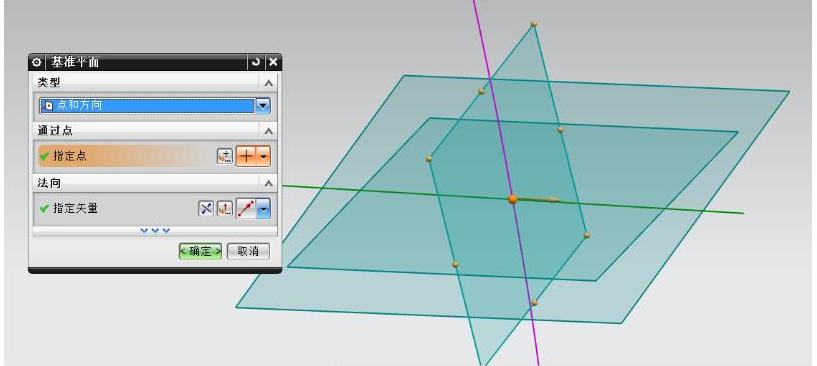Click the Reverse Direction icon
817x366 pixels.
point(206,209)
